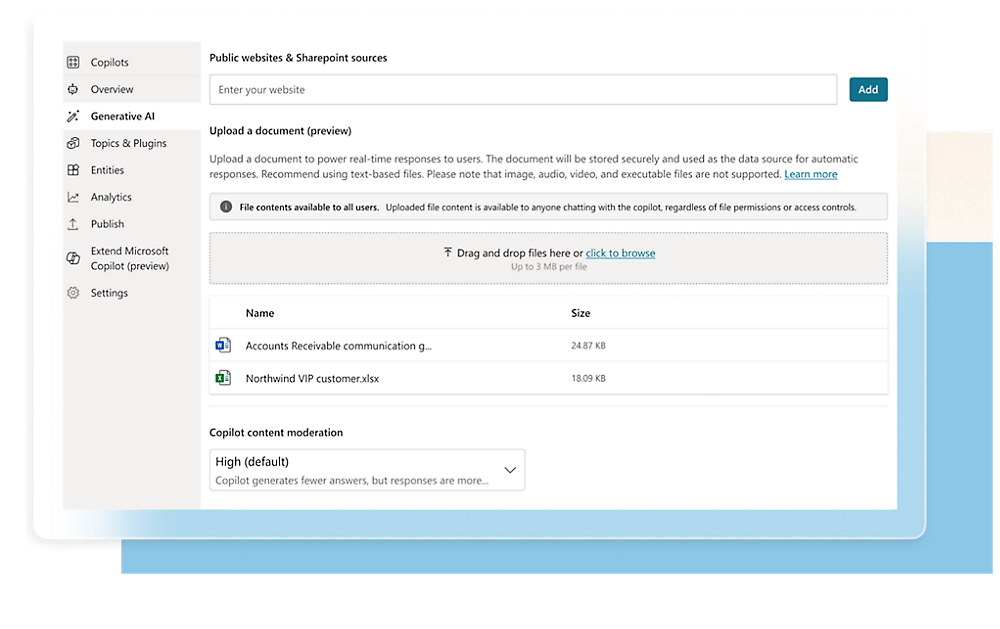The height and width of the screenshot is (629, 1000).
Task: Click the Add button
Action: [868, 89]
